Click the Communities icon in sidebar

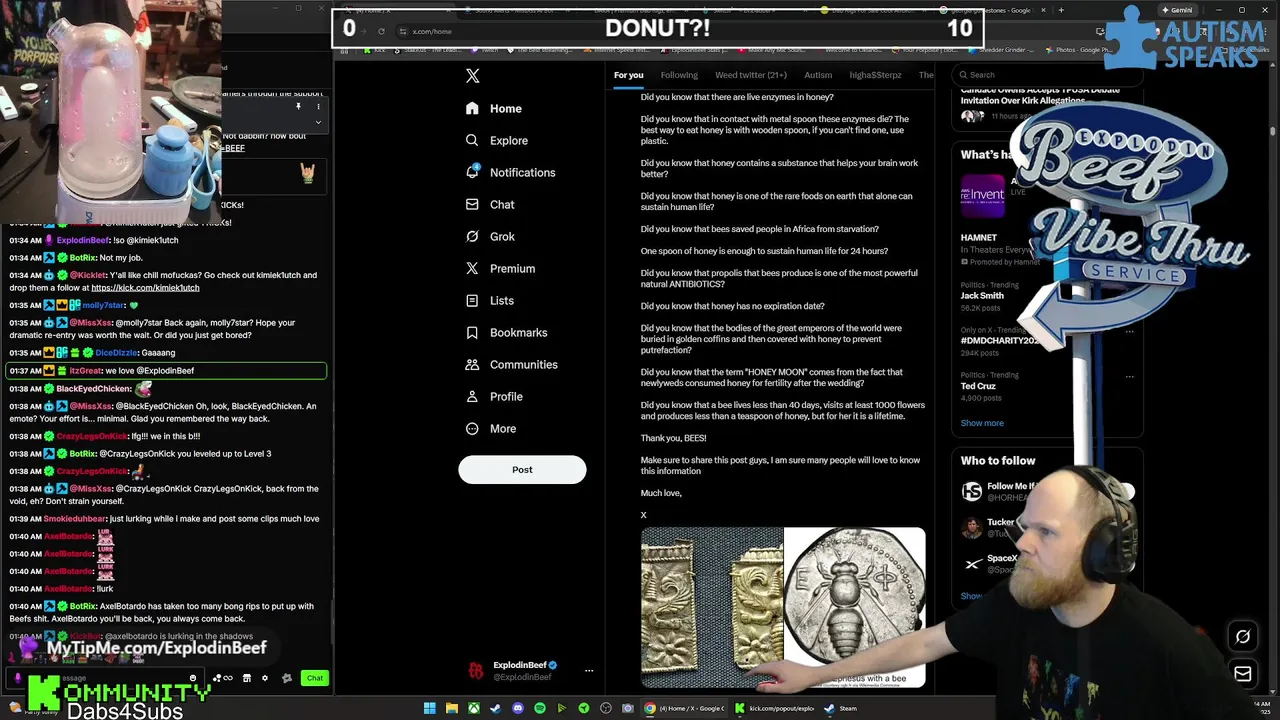coord(472,364)
